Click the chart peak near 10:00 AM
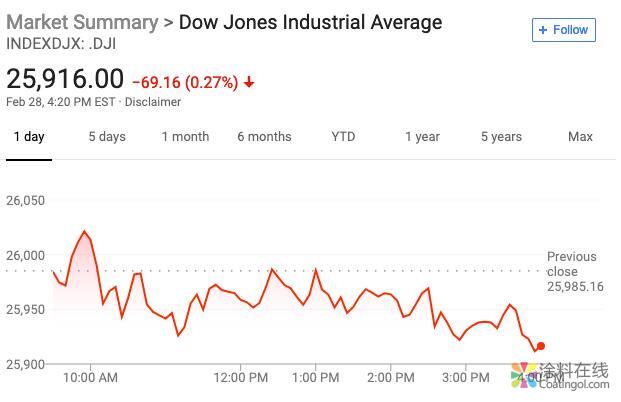 tap(85, 232)
